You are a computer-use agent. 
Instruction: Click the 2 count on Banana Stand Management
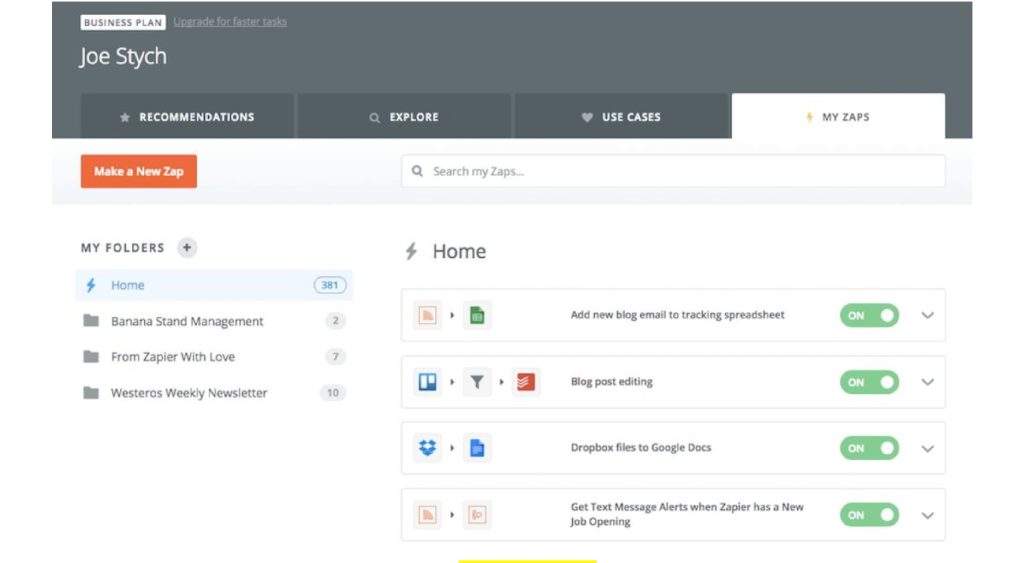click(x=335, y=321)
